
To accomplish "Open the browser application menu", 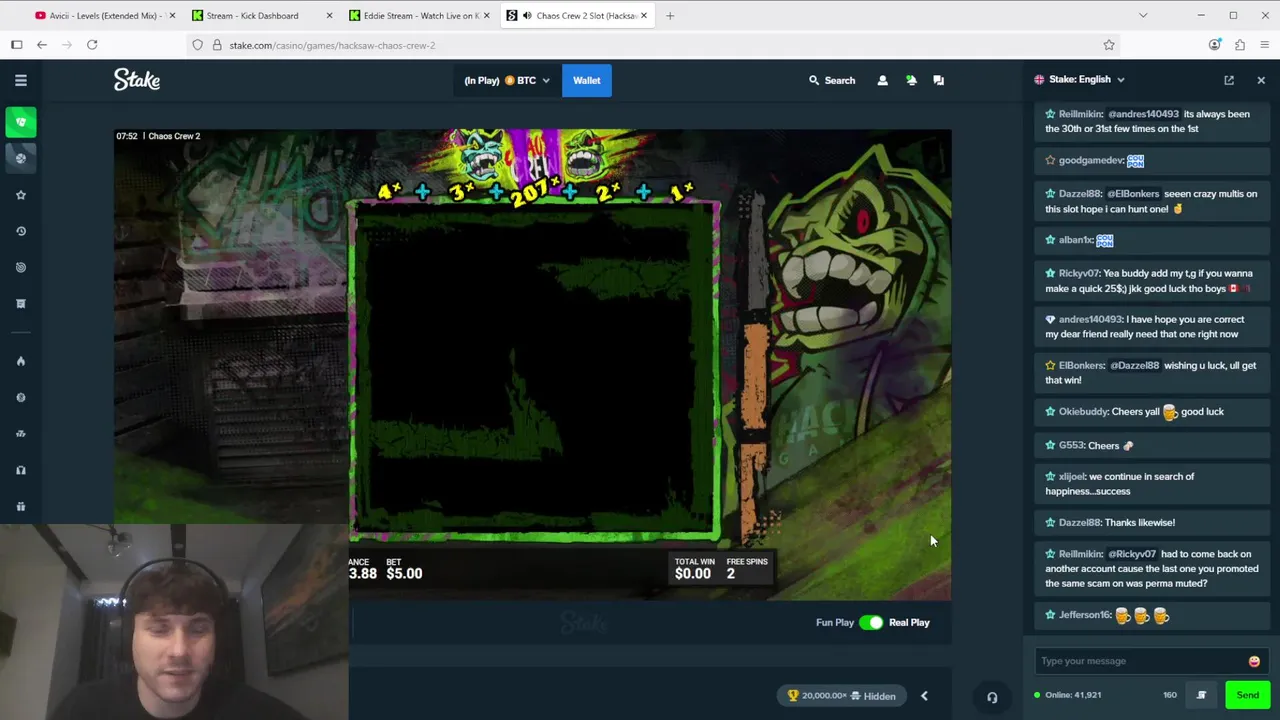I will [1265, 45].
